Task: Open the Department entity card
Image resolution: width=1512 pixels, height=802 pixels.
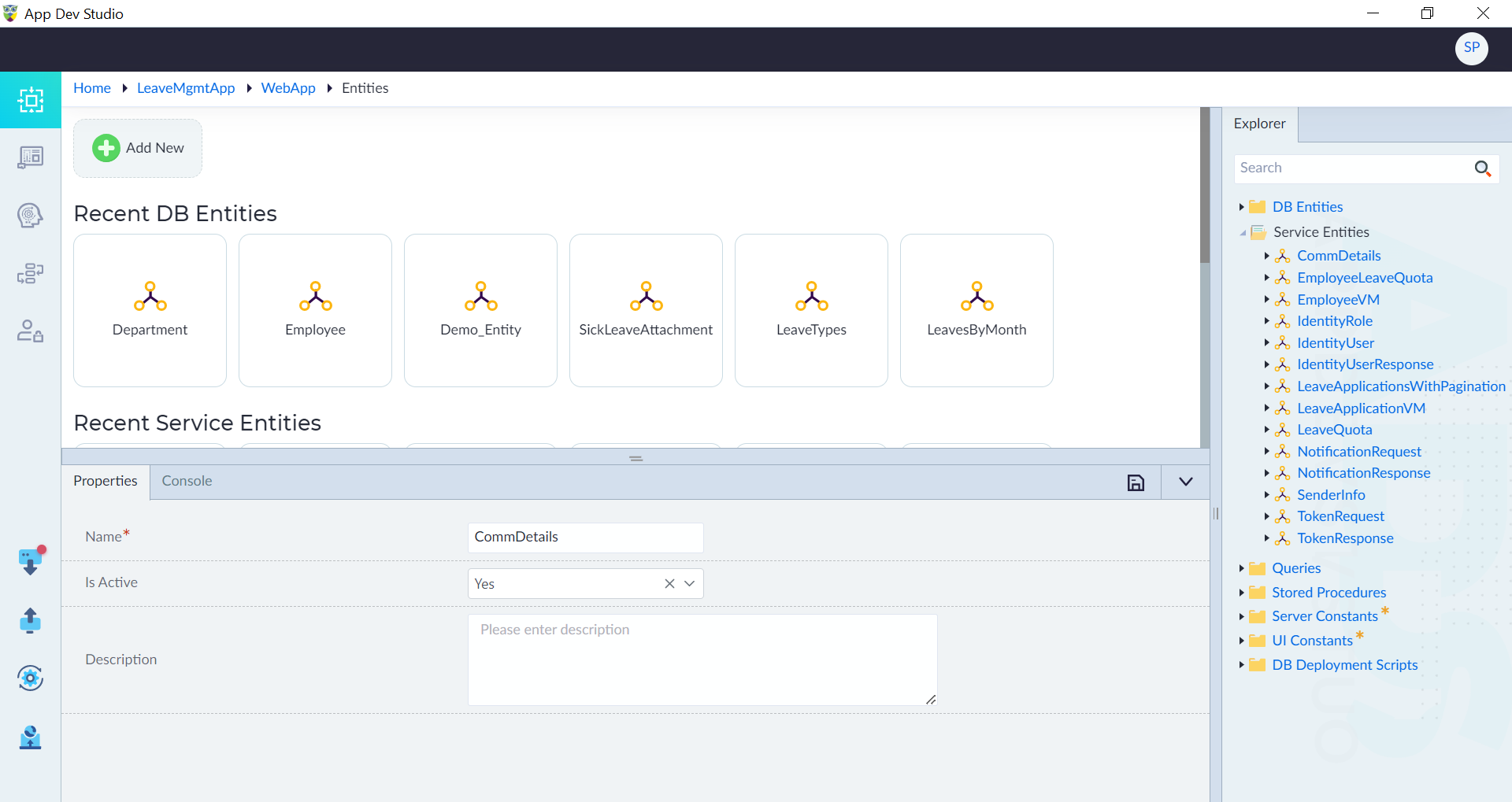Action: pos(150,310)
